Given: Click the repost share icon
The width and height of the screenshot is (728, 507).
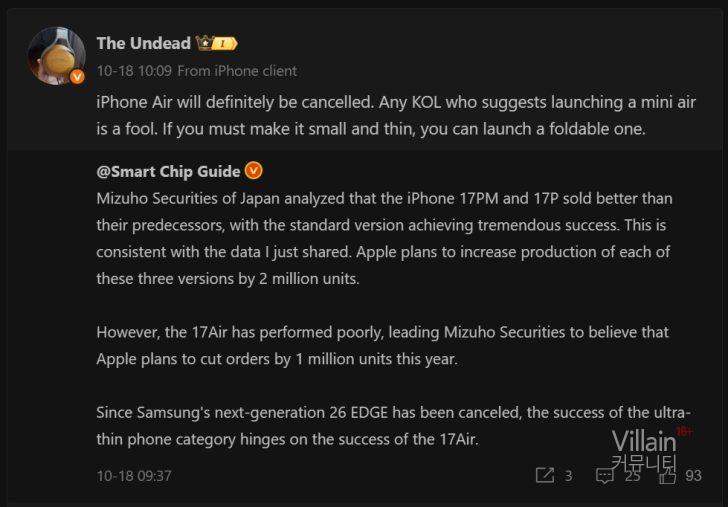Looking at the screenshot, I should [545, 475].
